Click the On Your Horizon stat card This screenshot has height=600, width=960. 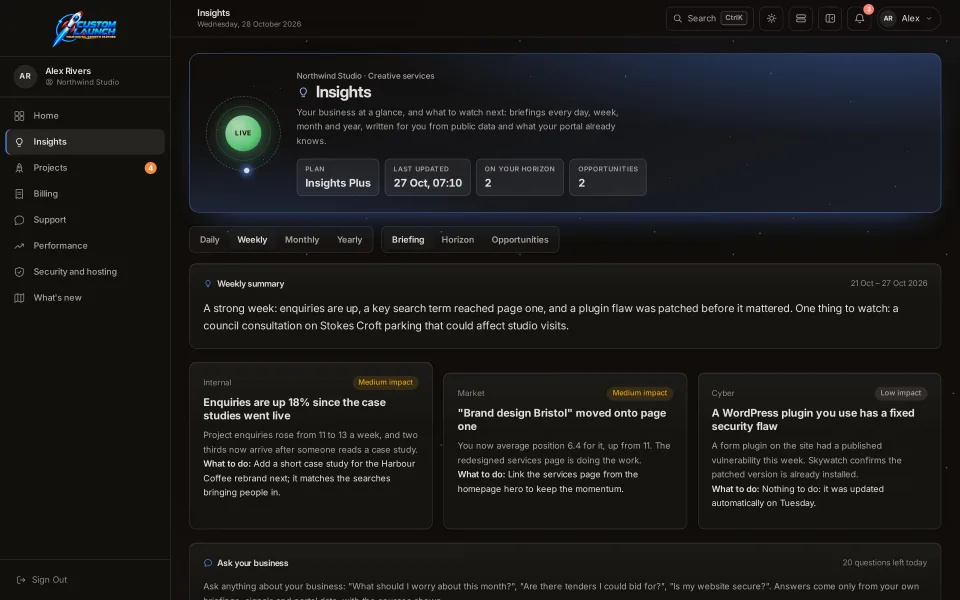[520, 178]
